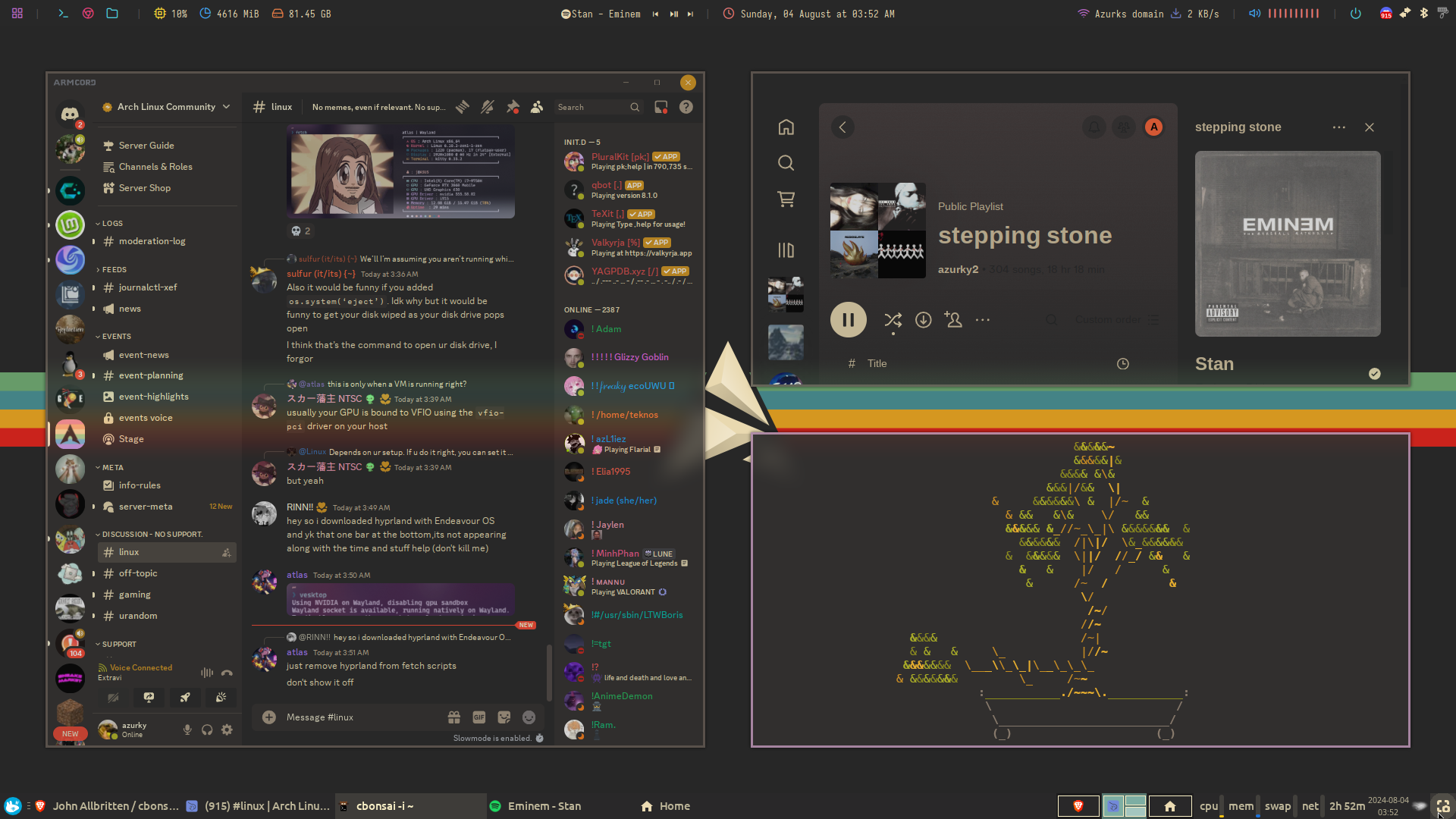Open Home in music player sidebar
1456x819 pixels.
tap(786, 127)
